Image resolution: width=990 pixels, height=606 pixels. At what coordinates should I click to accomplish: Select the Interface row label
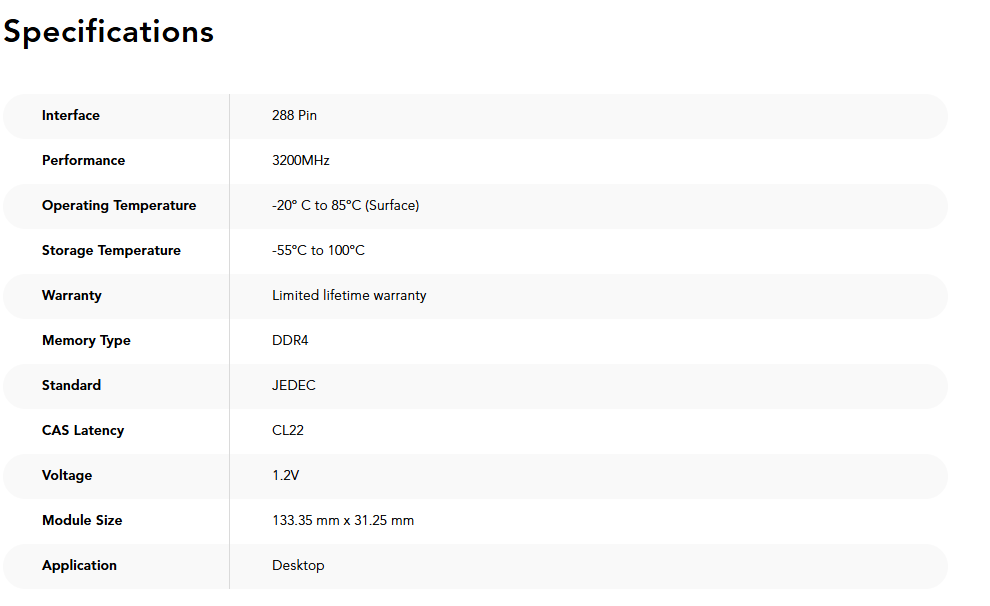tap(71, 116)
